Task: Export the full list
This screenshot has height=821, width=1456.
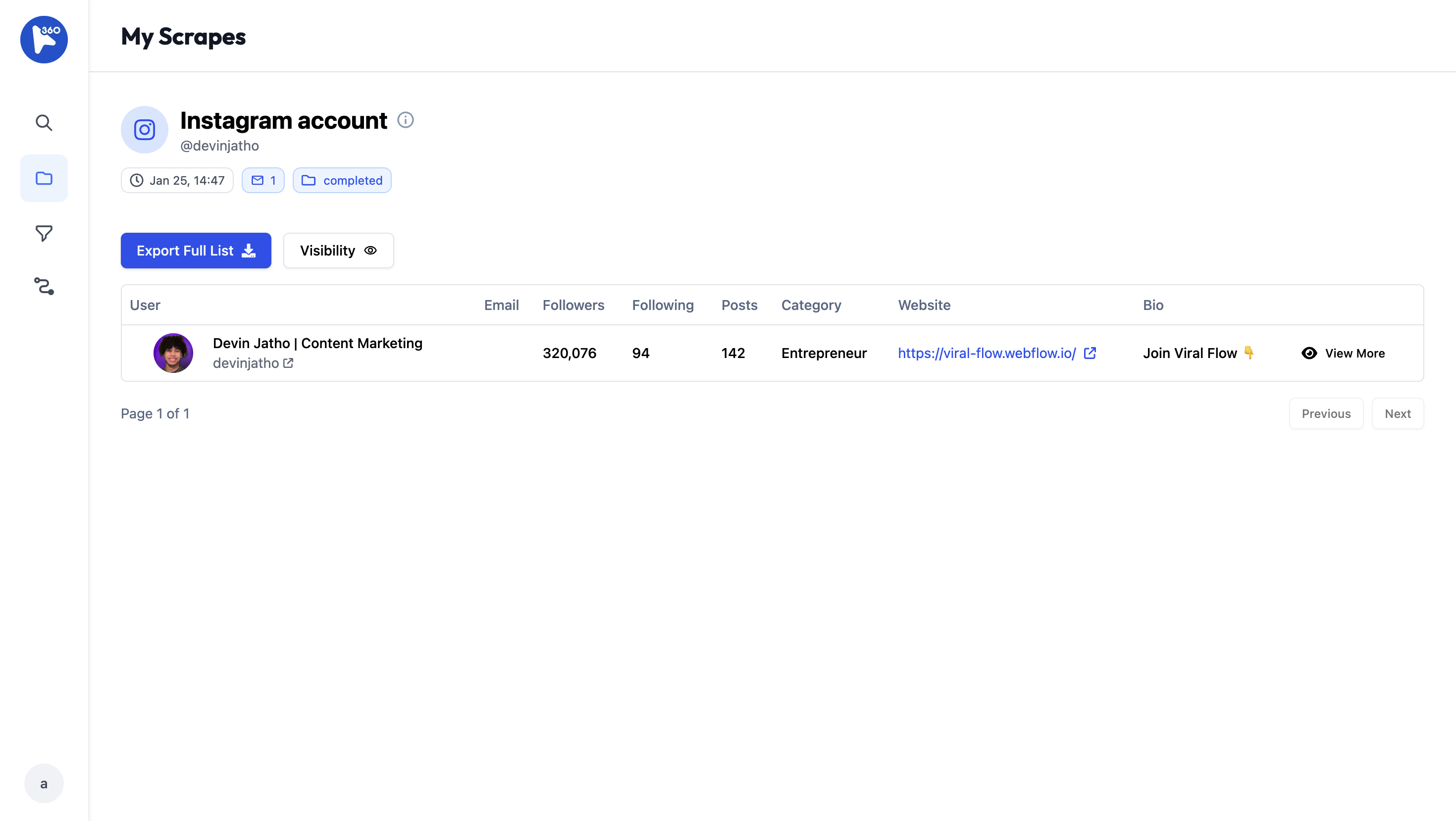Action: point(196,251)
